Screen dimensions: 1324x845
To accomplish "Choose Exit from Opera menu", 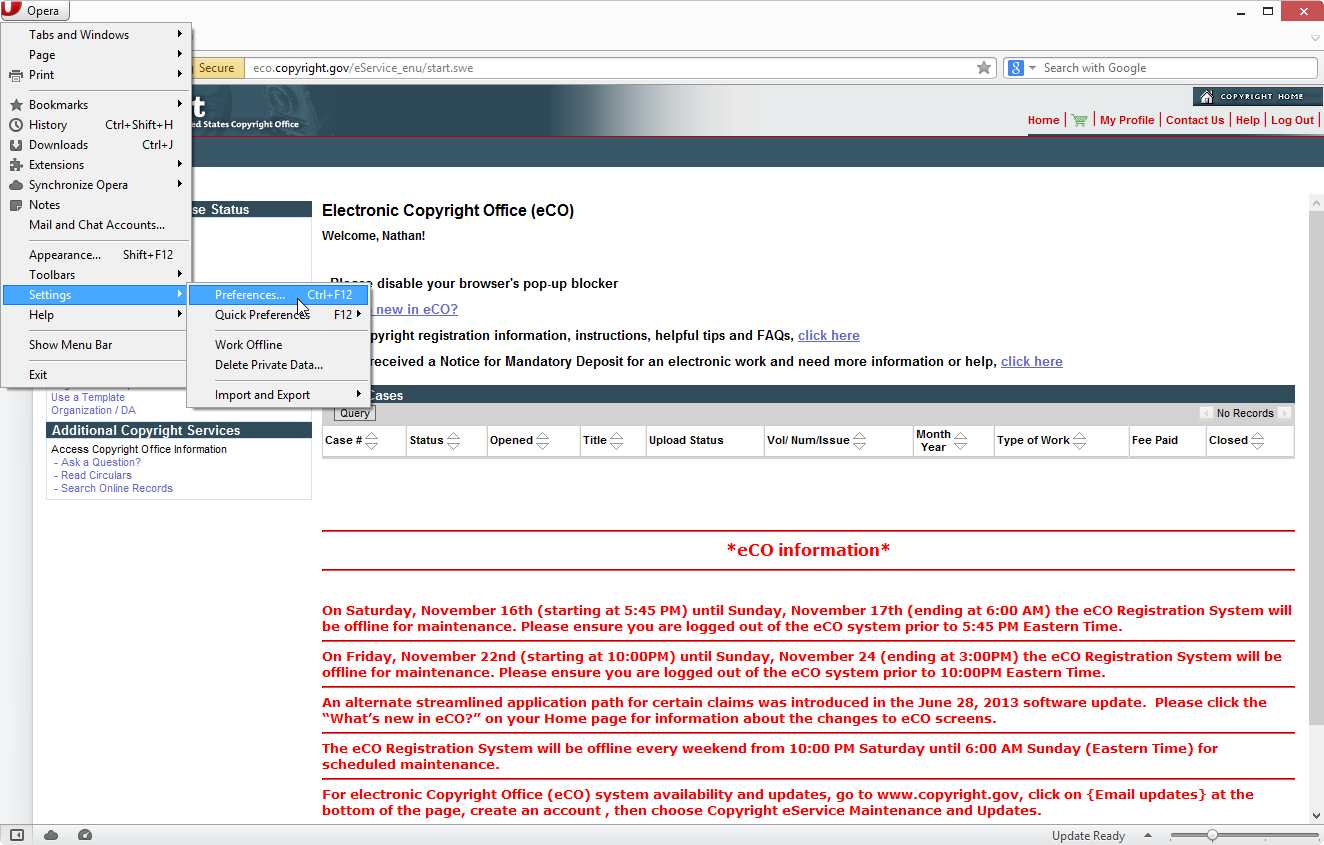I will click(96, 375).
